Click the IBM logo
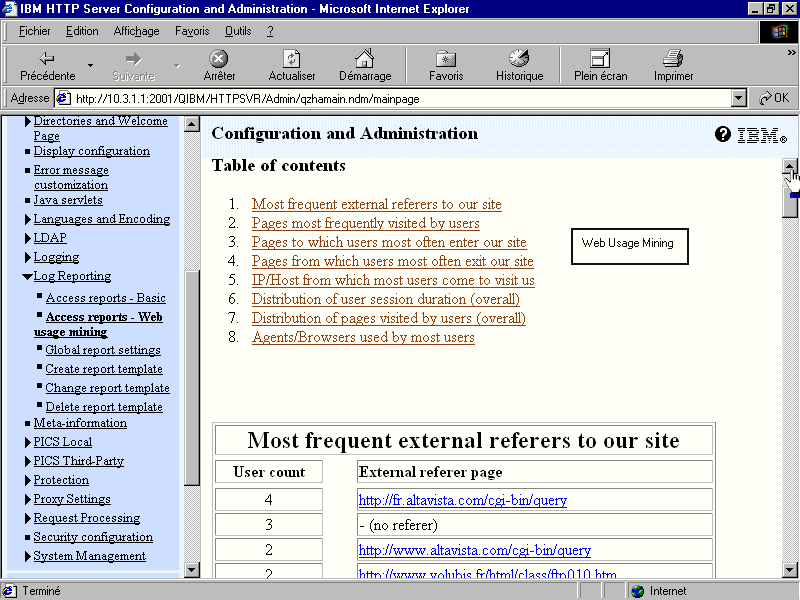 pyautogui.click(x=762, y=135)
